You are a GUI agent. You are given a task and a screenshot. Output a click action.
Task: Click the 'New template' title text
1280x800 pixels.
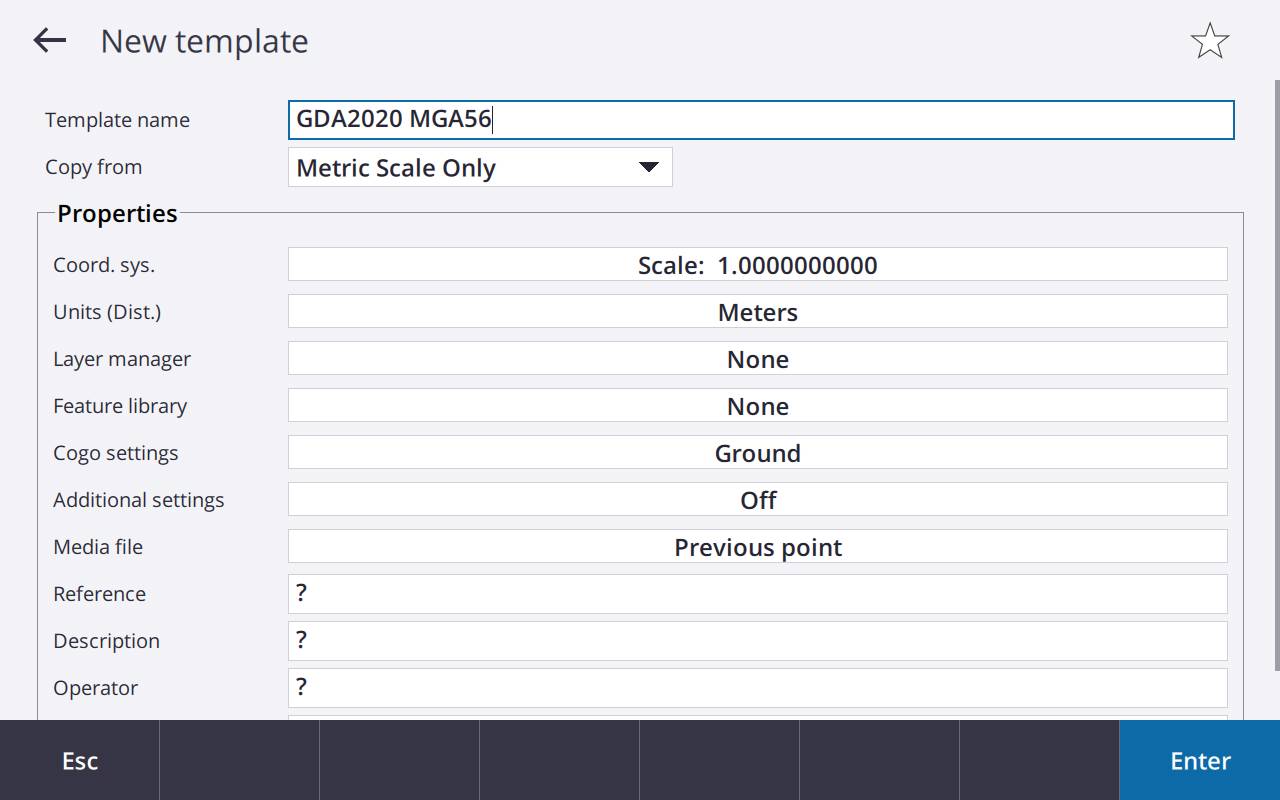[204, 41]
